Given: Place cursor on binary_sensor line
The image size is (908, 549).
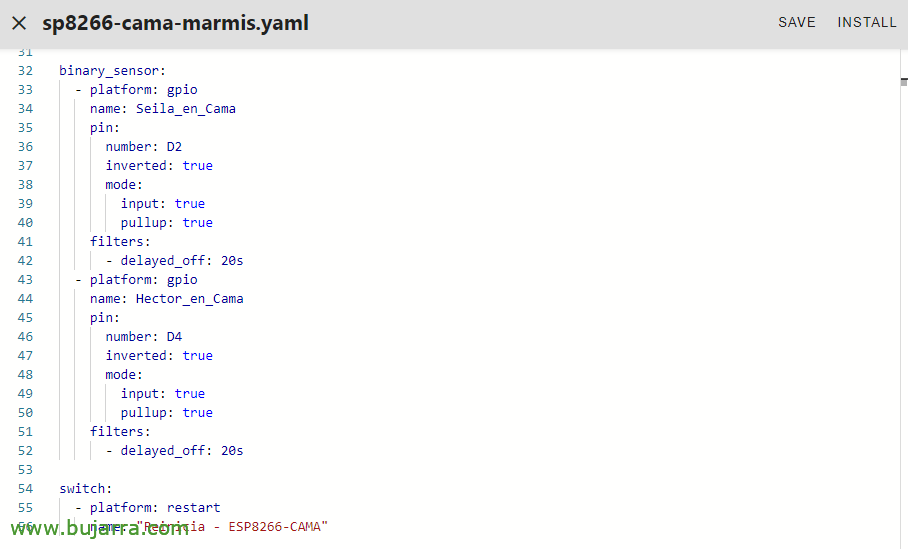Looking at the screenshot, I should pos(112,71).
